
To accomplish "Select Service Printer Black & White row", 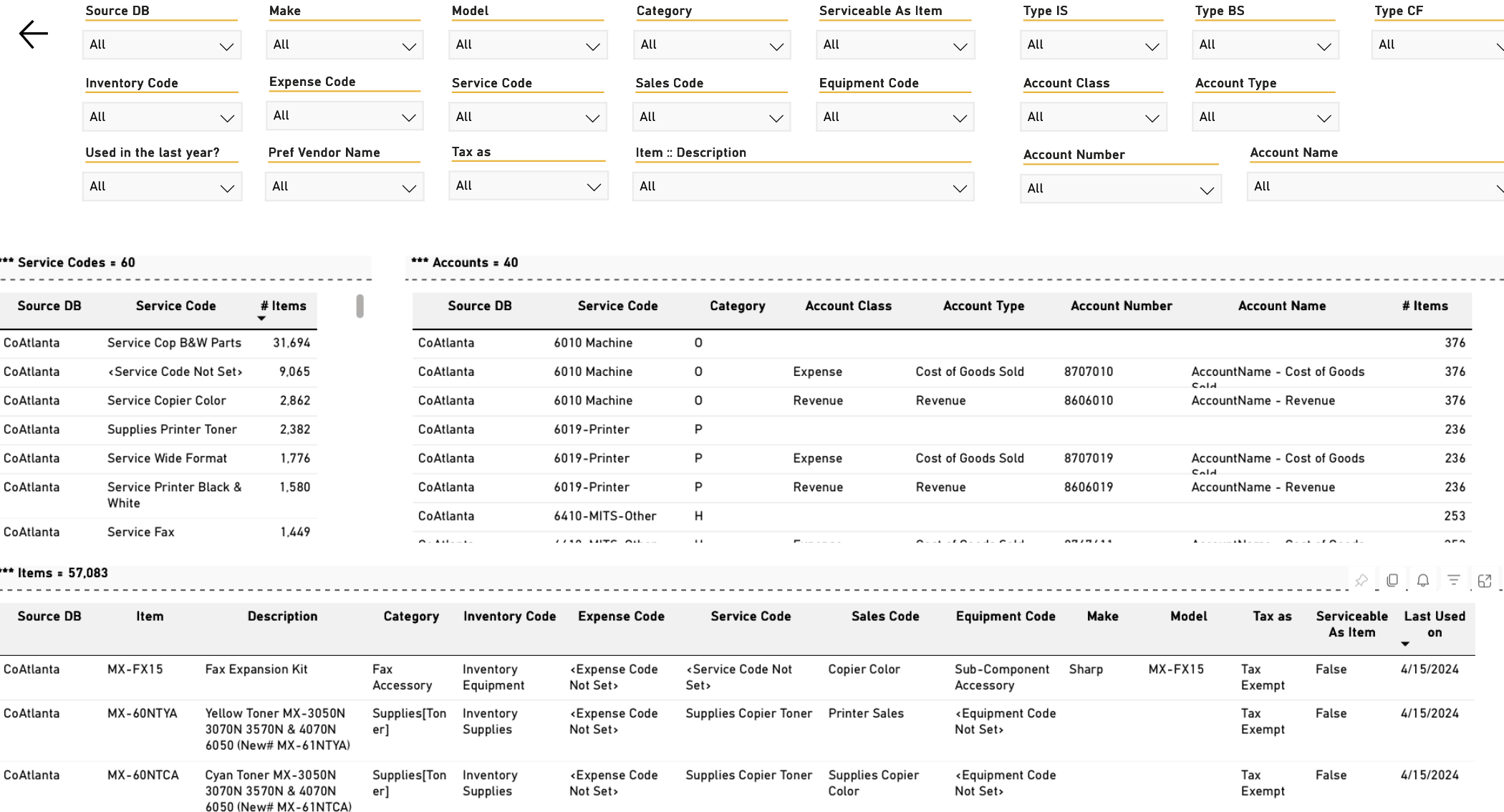I will tap(158, 495).
